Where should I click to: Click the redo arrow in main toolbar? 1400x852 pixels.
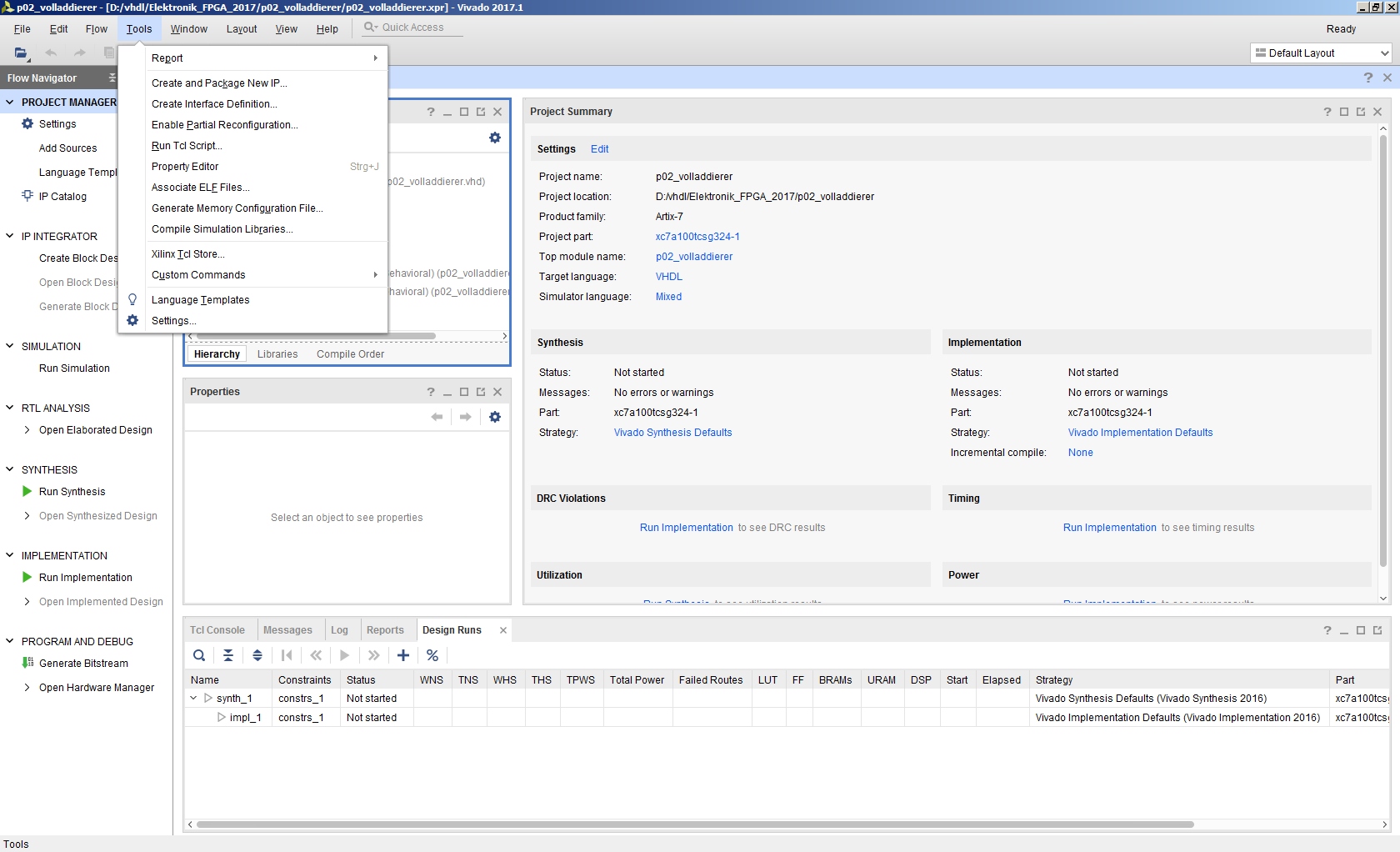point(80,53)
